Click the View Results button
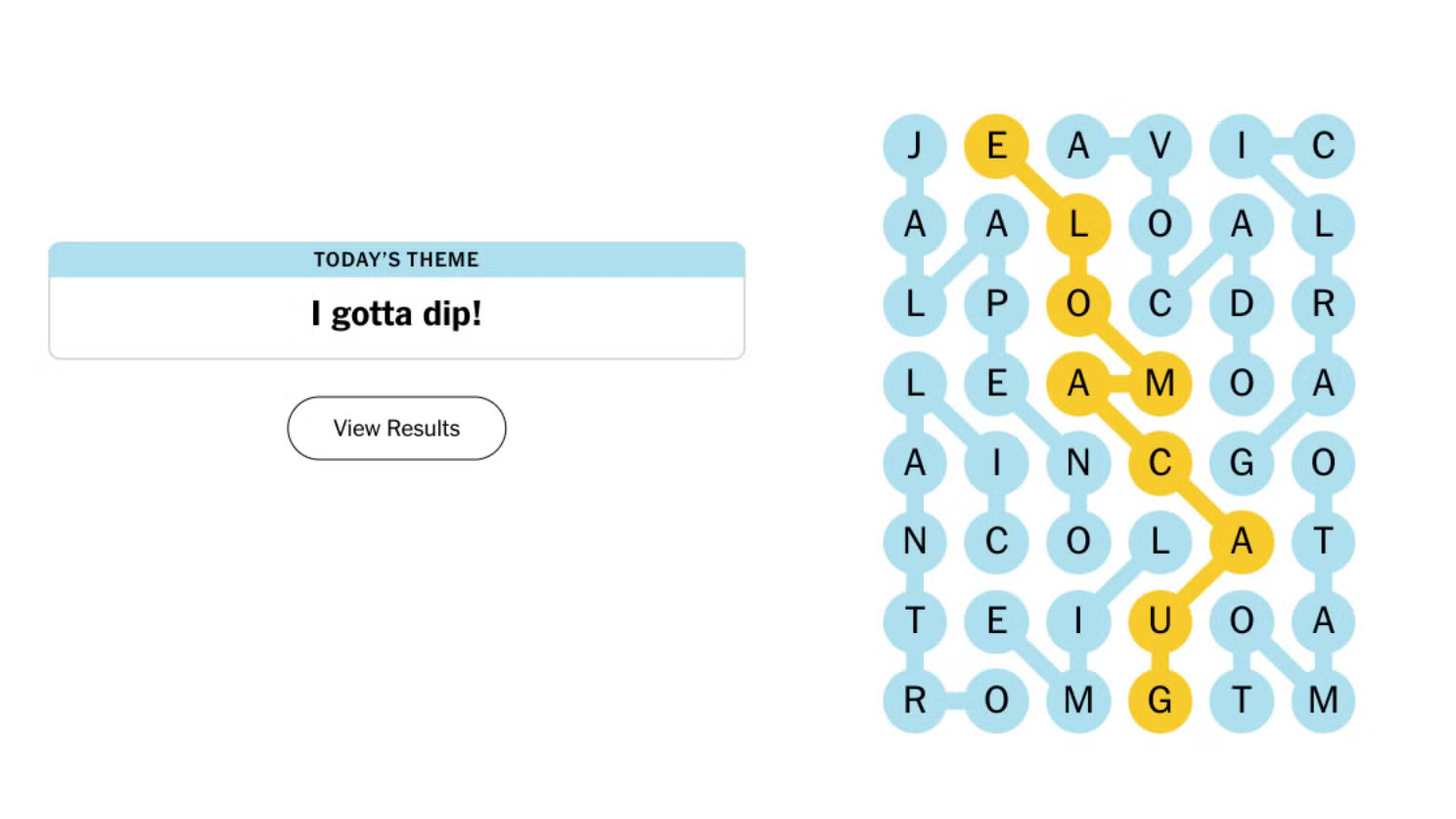Image resolution: width=1456 pixels, height=819 pixels. point(396,428)
